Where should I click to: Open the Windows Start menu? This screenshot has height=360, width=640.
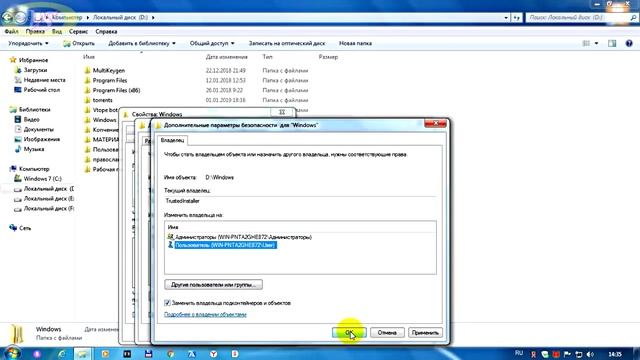pos(12,353)
